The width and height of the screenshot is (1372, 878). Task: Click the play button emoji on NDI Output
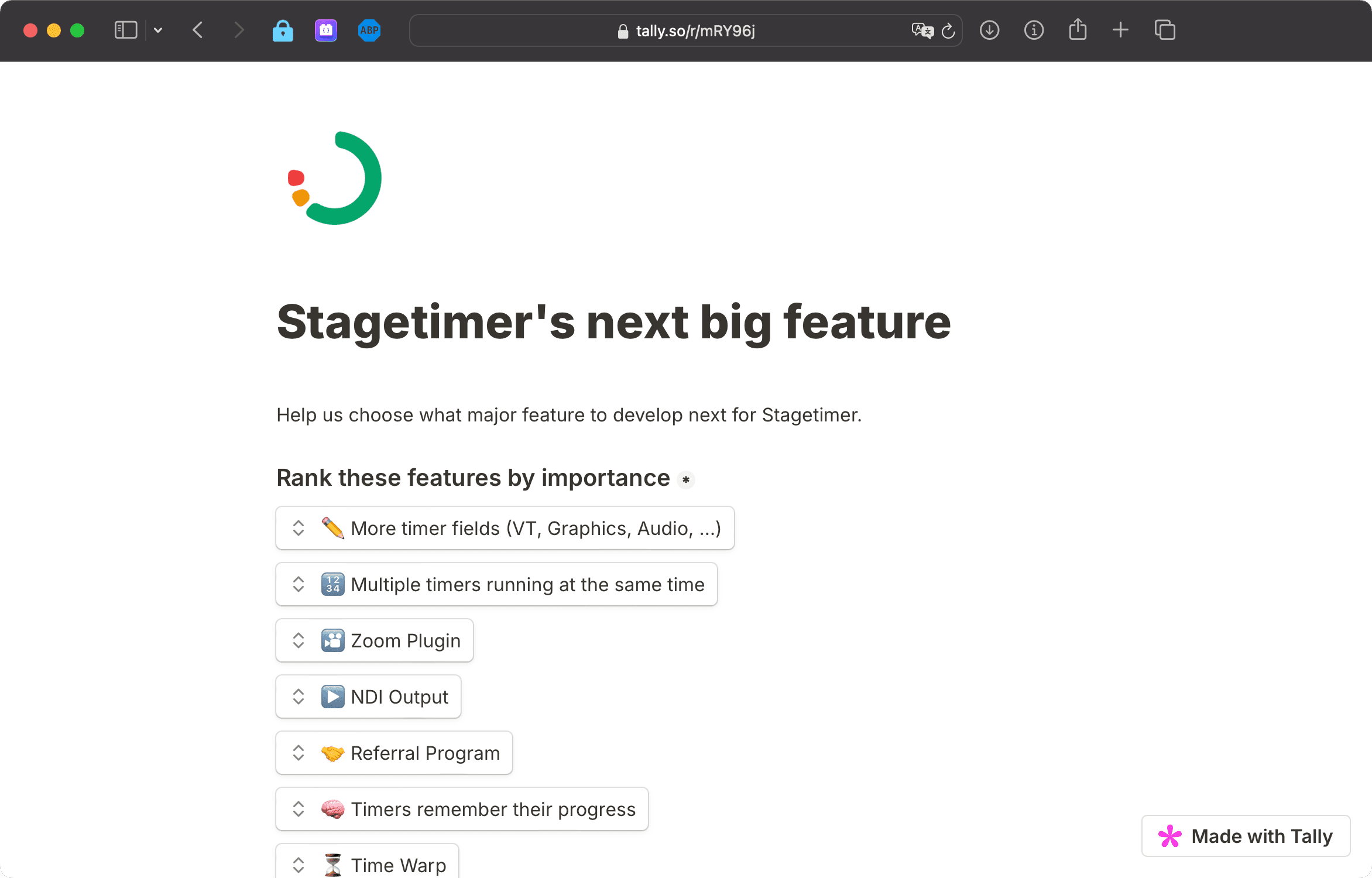coord(333,697)
